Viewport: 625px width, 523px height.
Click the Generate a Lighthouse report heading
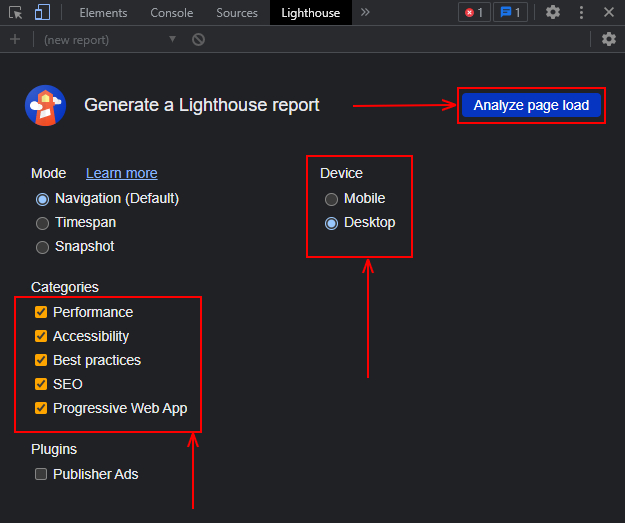[x=202, y=105]
